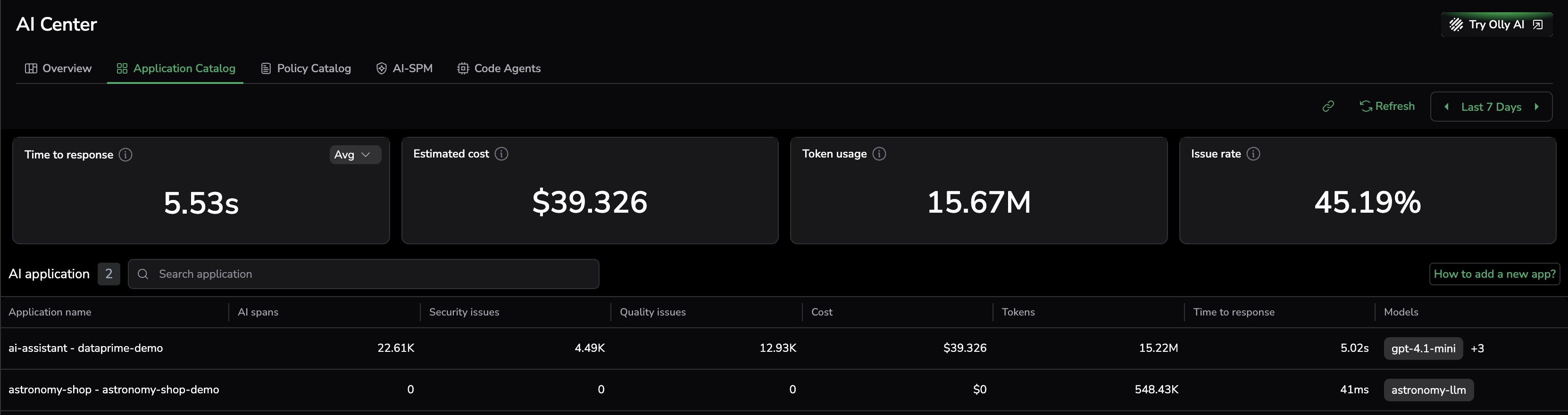Open the Last 7 Days time picker
The image size is (1568, 415).
coord(1491,107)
